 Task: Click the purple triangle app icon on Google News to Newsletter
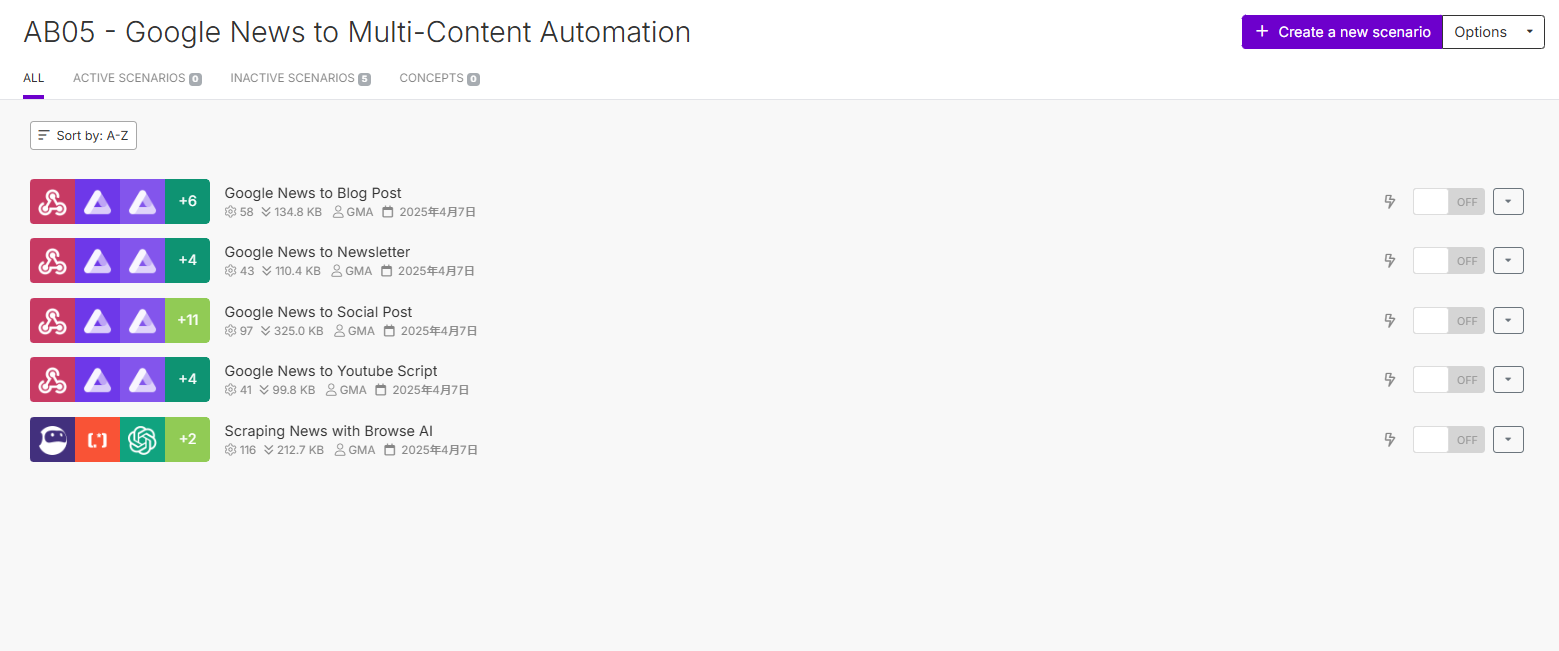tap(97, 260)
